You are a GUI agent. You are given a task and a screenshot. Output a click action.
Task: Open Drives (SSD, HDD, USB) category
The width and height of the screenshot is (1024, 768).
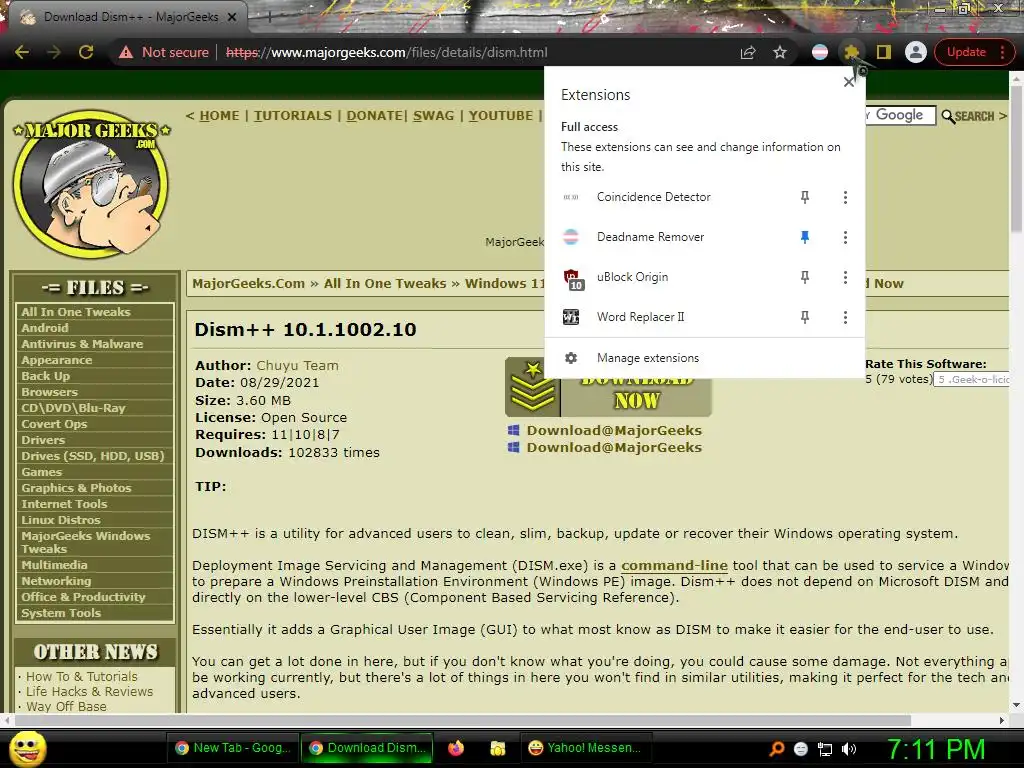[95, 456]
